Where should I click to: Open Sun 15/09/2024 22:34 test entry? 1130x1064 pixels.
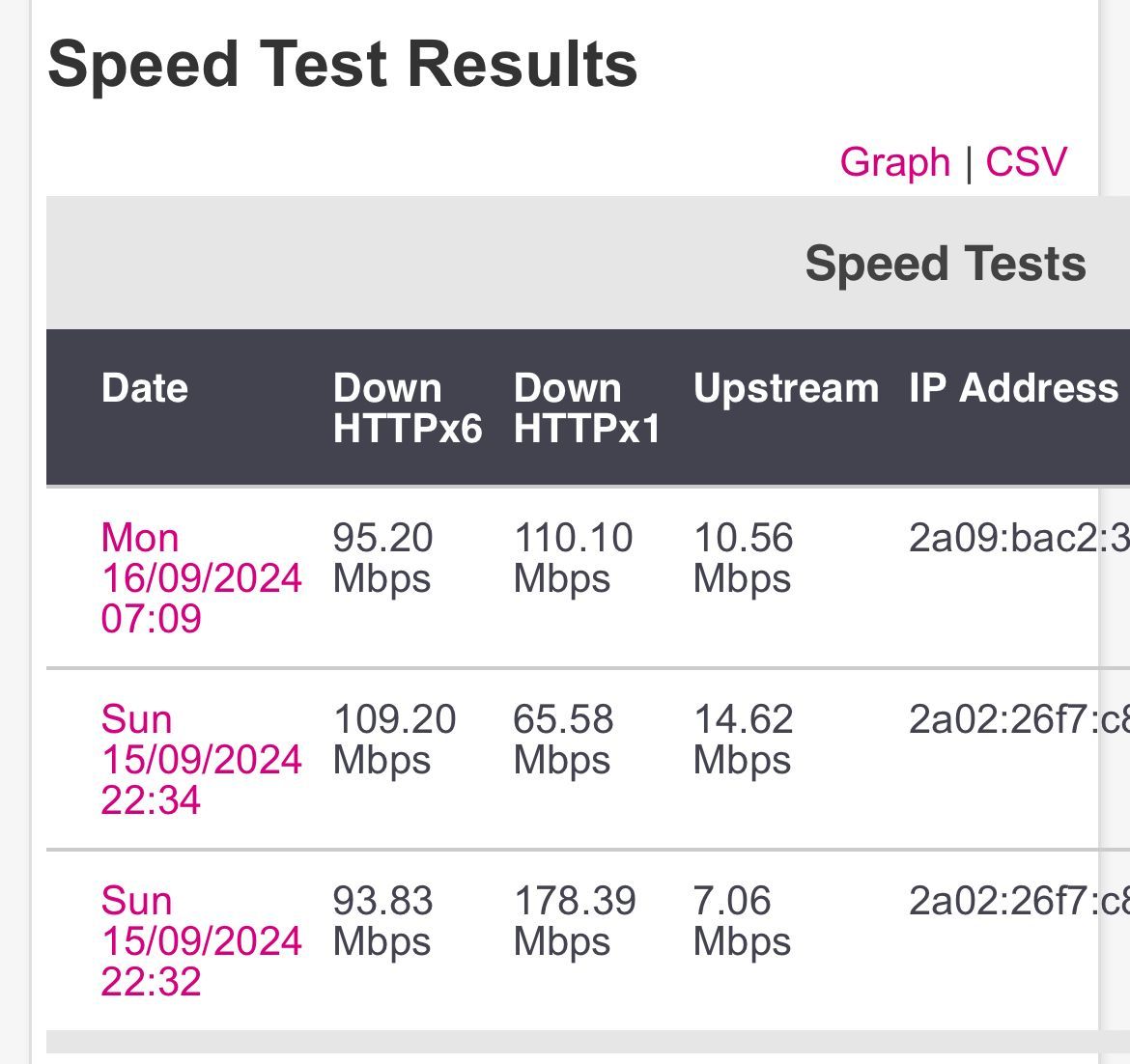pyautogui.click(x=201, y=759)
